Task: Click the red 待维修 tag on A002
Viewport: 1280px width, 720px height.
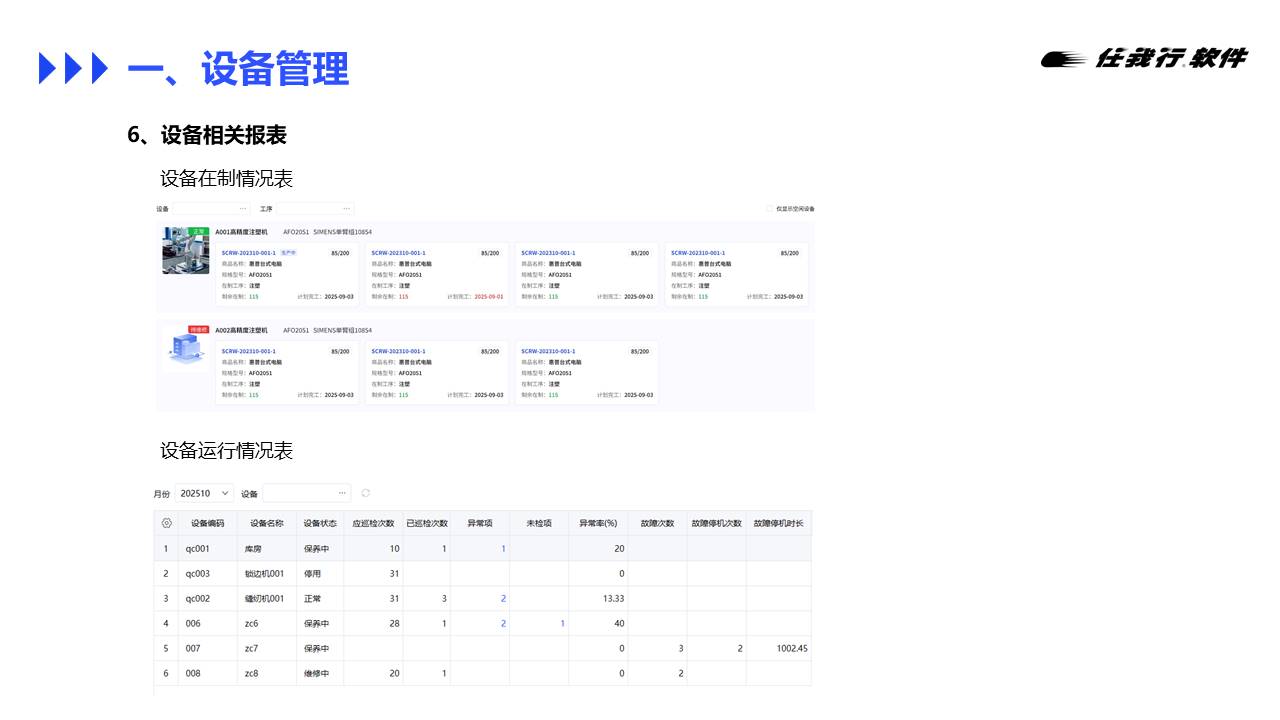Action: point(198,329)
